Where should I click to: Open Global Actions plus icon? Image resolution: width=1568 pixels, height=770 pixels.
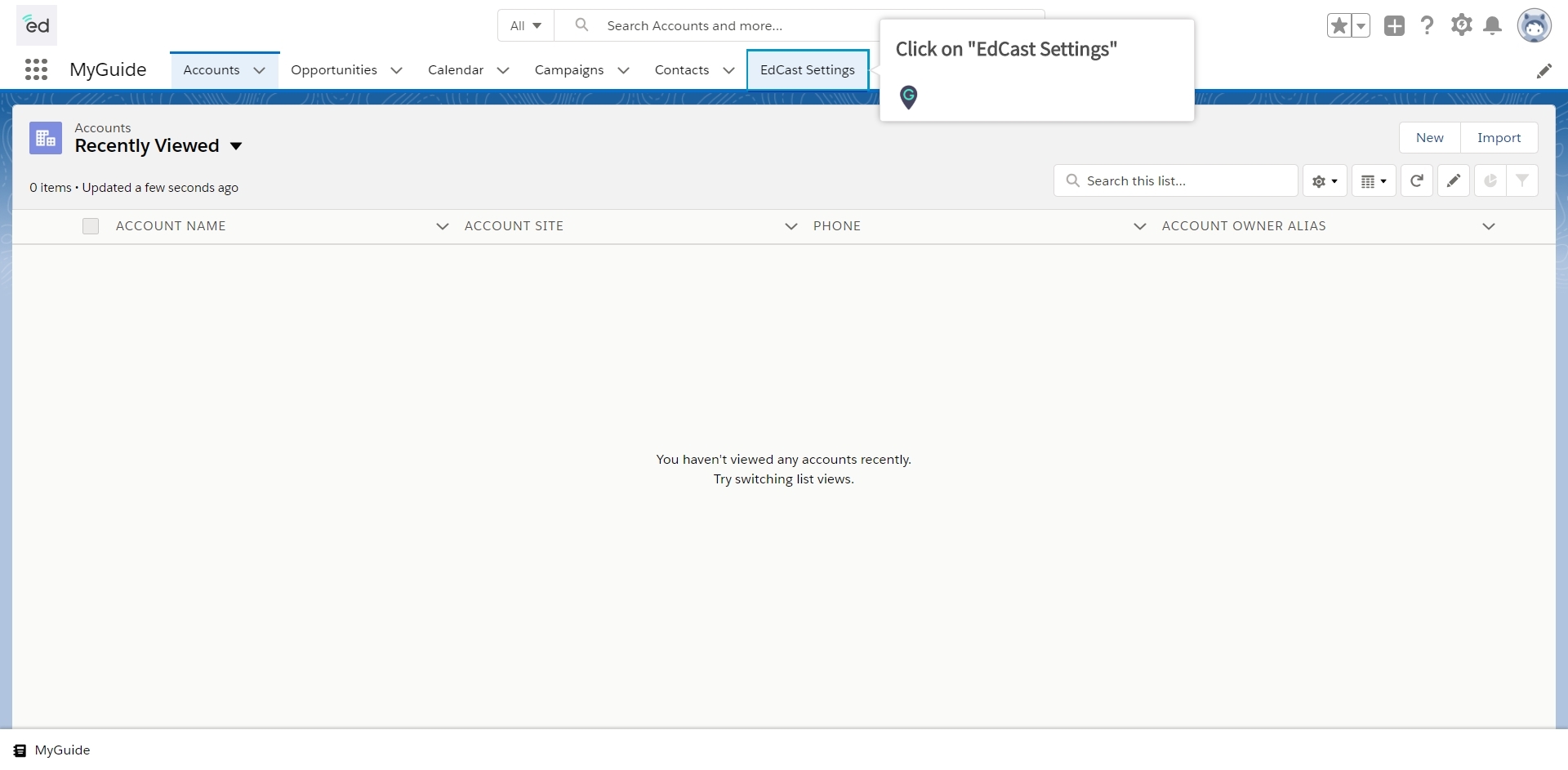point(1395,26)
